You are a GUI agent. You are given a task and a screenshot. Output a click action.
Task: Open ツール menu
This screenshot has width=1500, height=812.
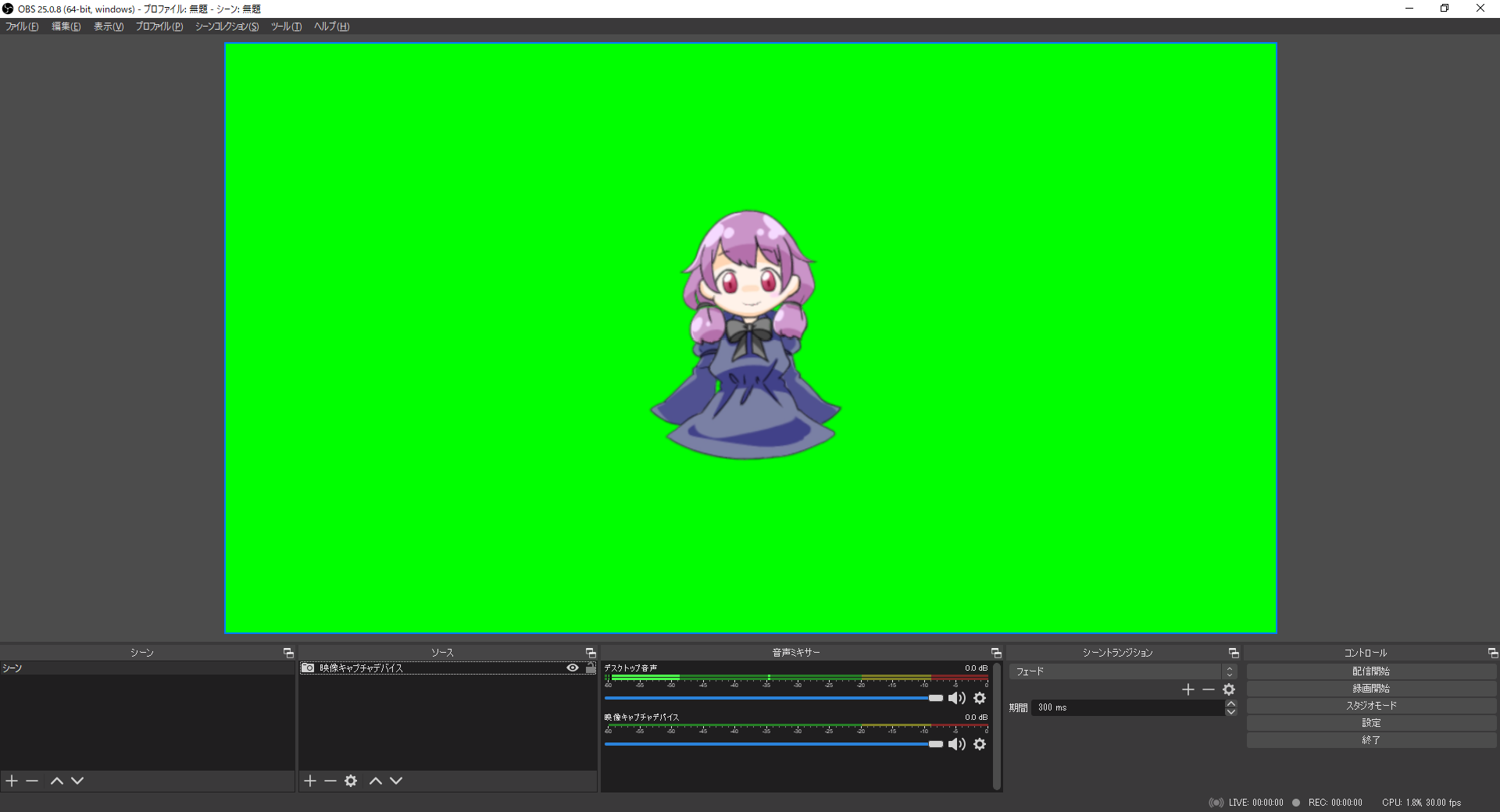[286, 27]
